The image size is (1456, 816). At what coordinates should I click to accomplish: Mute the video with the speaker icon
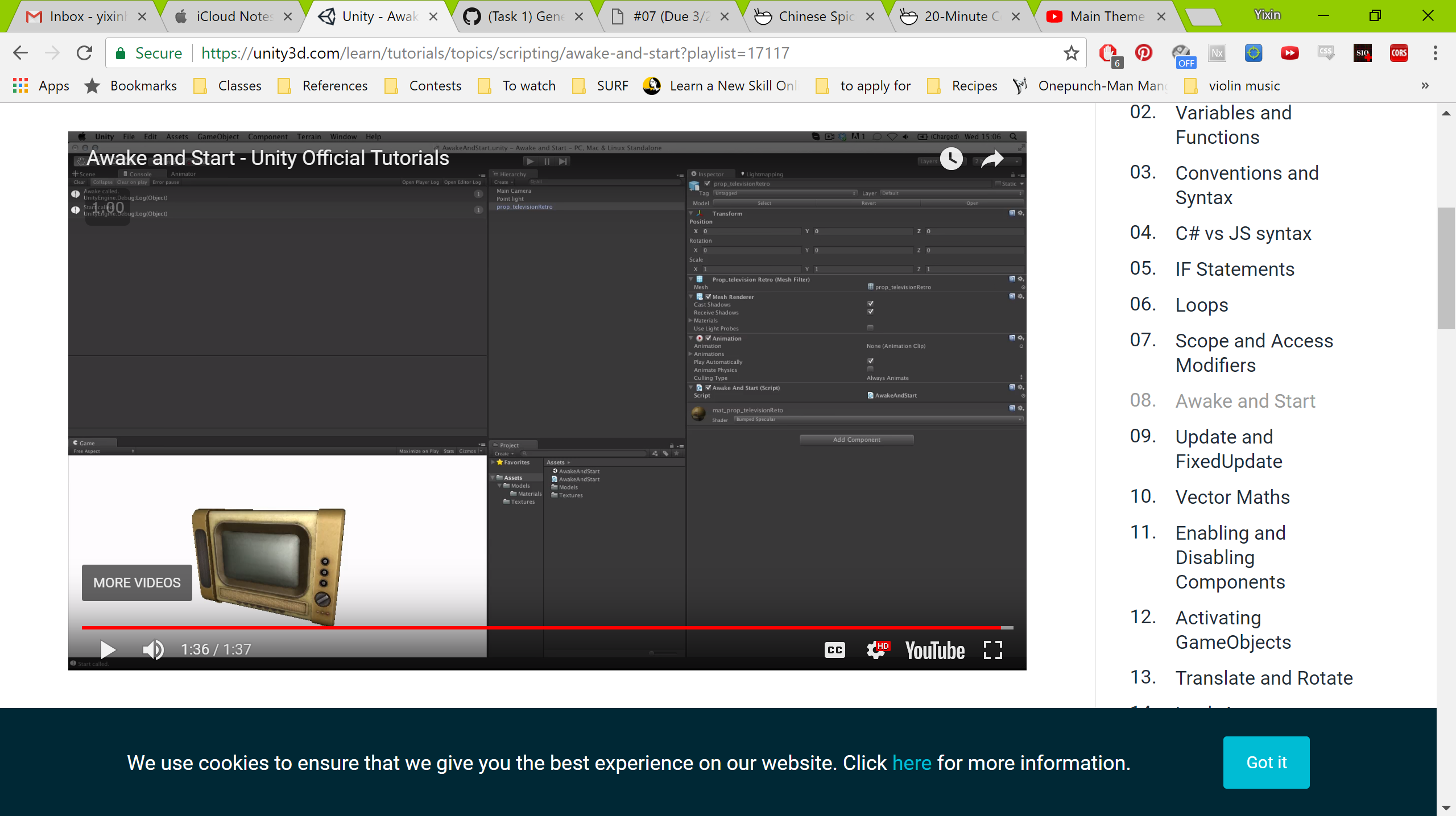click(152, 649)
